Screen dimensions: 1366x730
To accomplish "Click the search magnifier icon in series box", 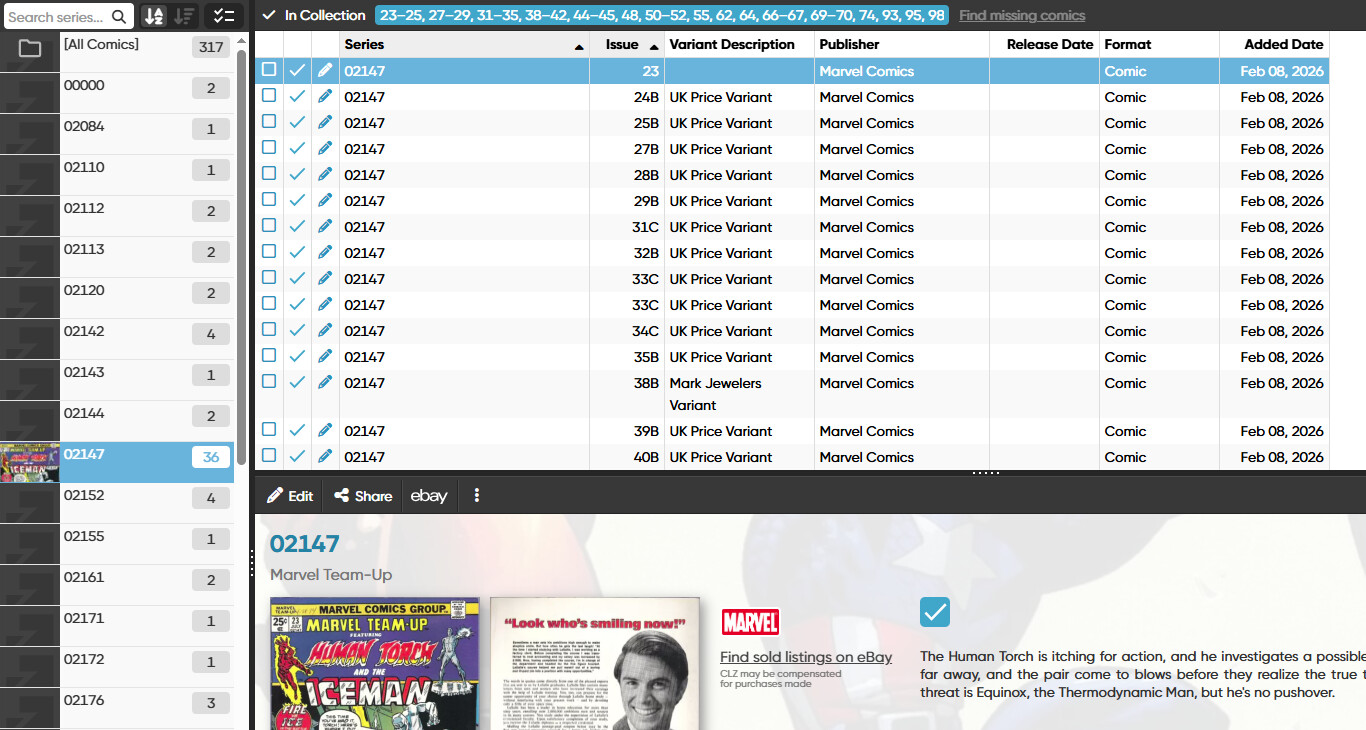I will pos(119,16).
